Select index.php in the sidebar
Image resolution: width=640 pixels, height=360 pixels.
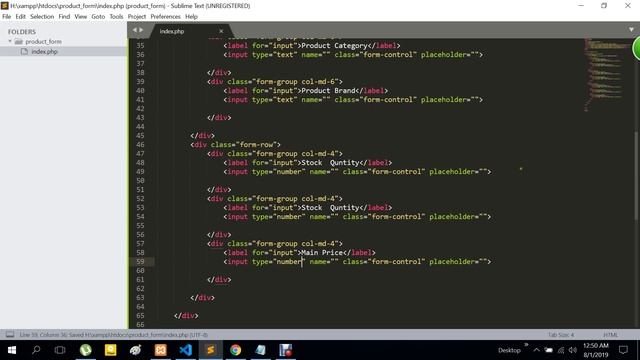pos(44,51)
